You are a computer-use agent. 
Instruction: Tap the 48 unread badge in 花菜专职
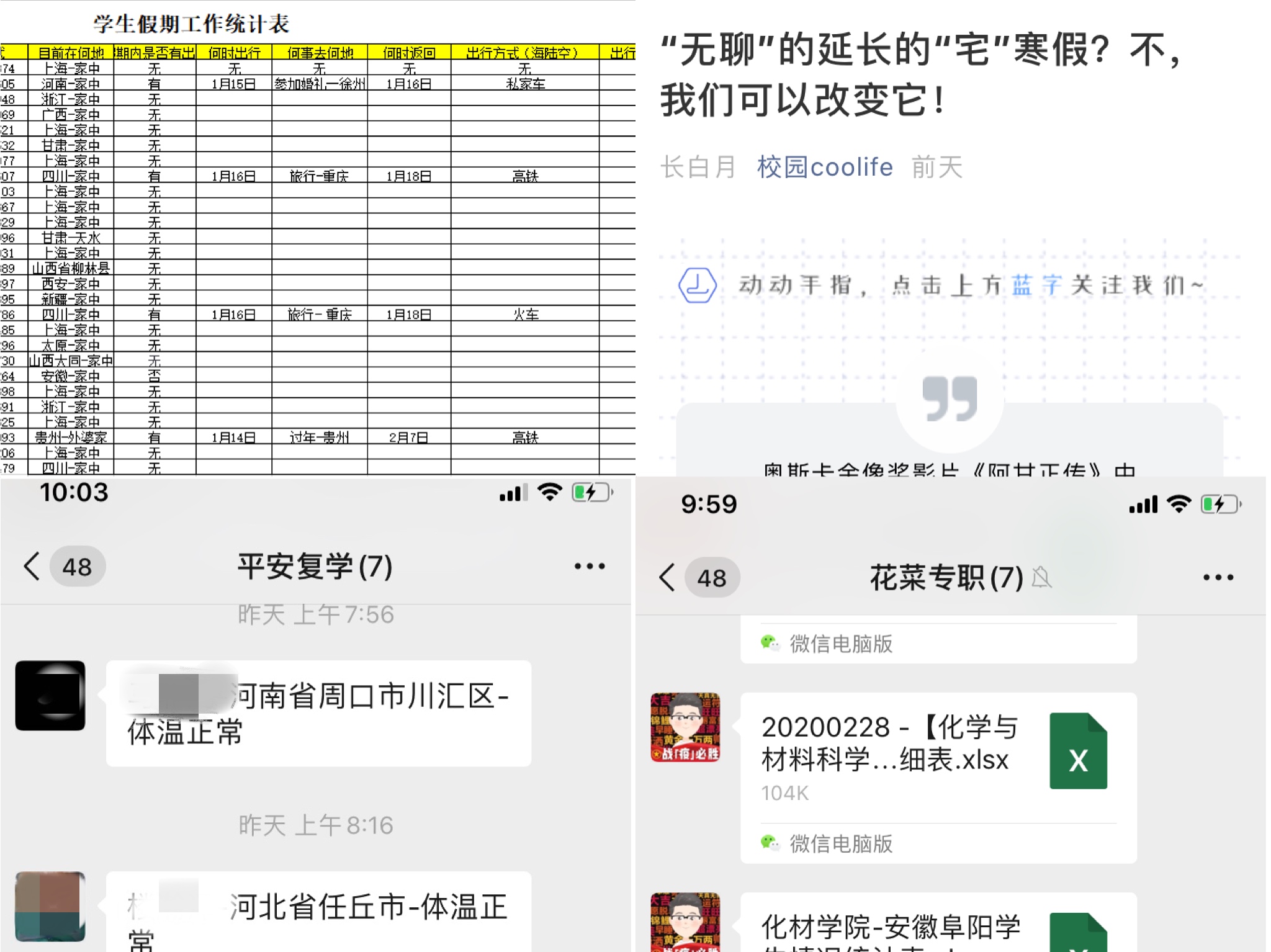tap(712, 578)
